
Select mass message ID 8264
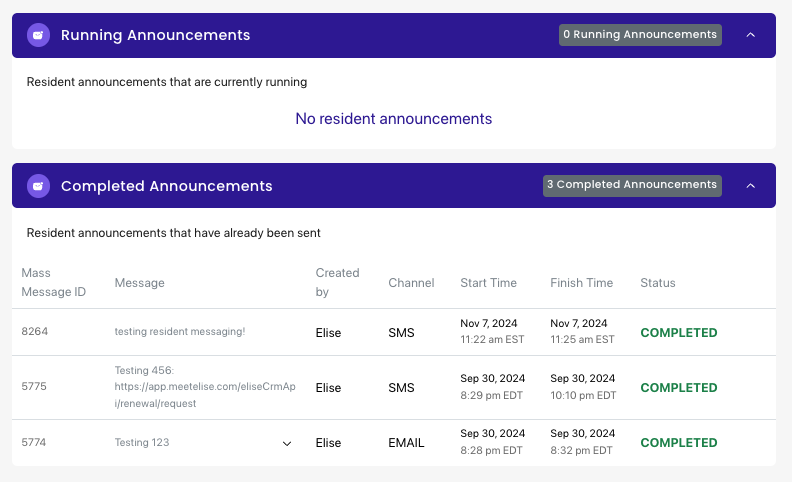click(35, 331)
